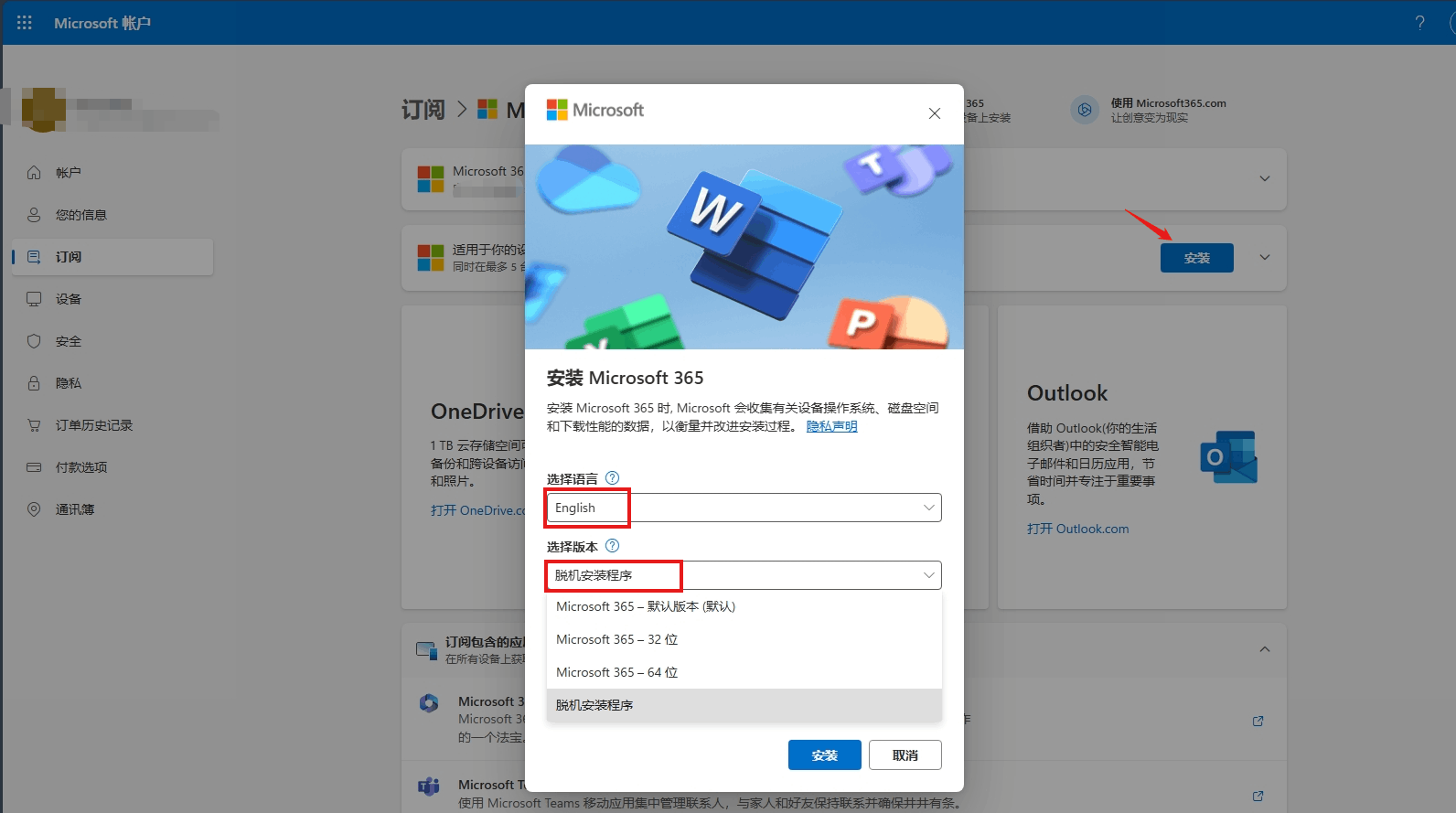The width and height of the screenshot is (1456, 813).
Task: Select Microsoft 365 – 默认版本 (默认) option
Action: click(744, 606)
